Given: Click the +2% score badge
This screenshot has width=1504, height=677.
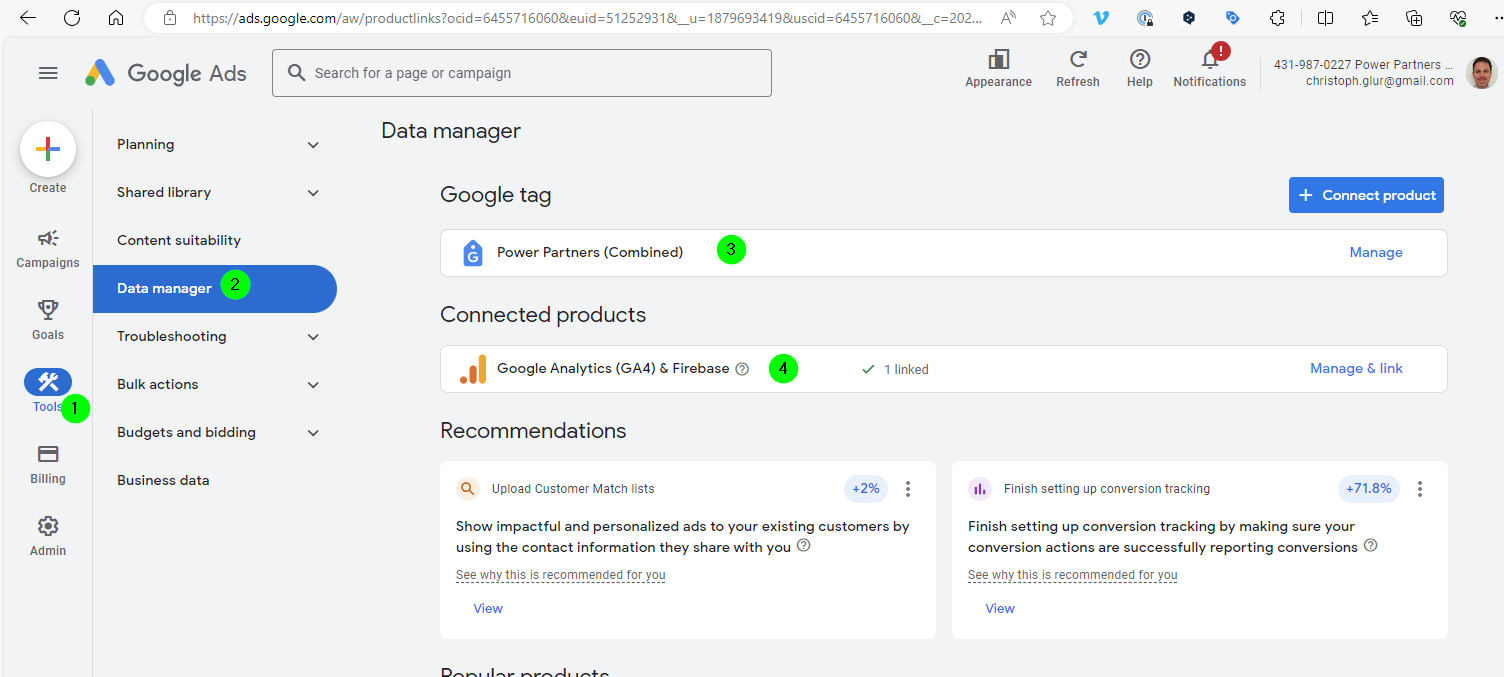Looking at the screenshot, I should [866, 489].
